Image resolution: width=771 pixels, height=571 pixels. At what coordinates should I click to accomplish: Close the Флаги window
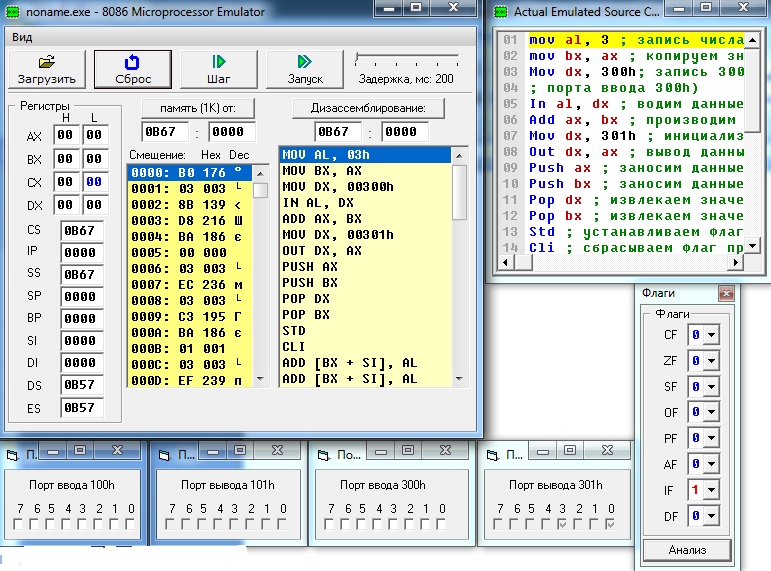(x=726, y=294)
